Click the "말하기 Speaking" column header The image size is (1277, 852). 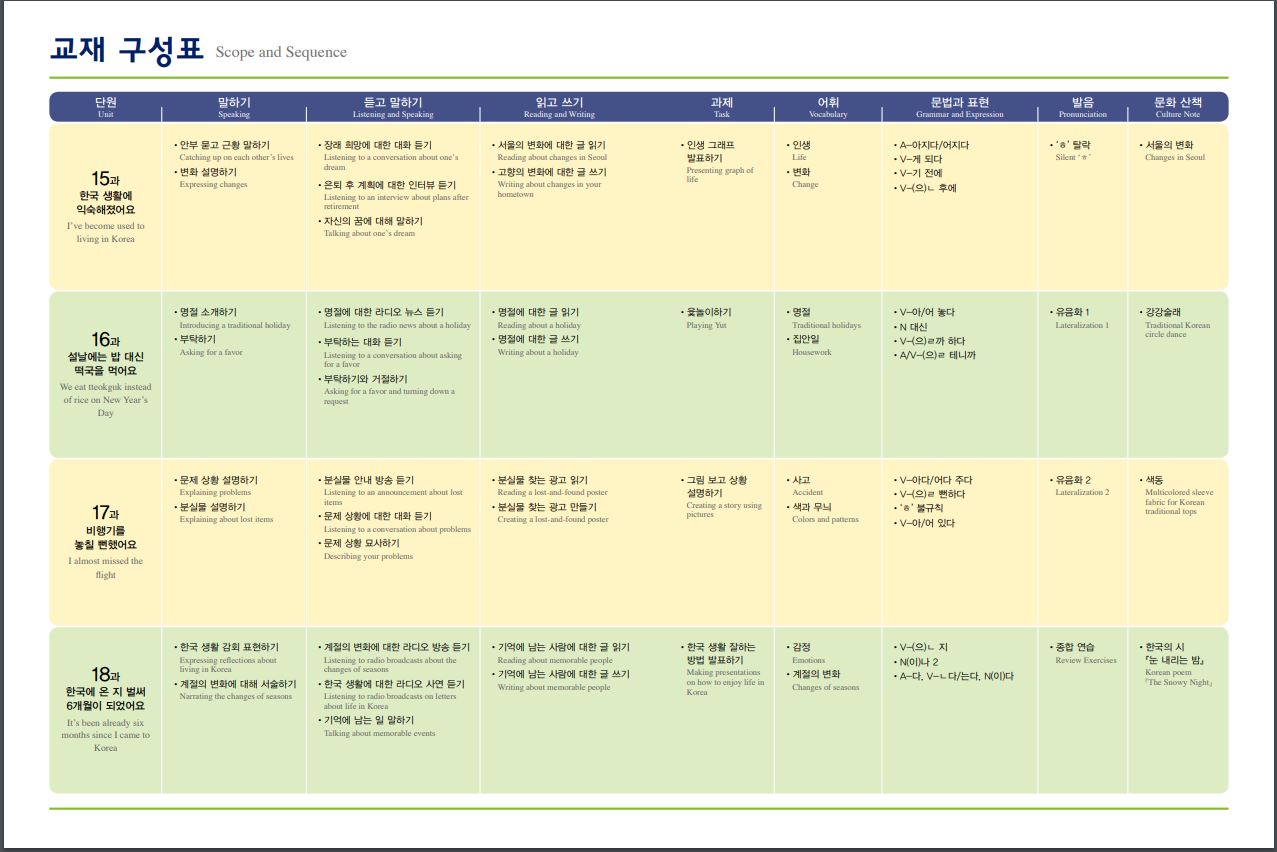coord(234,107)
